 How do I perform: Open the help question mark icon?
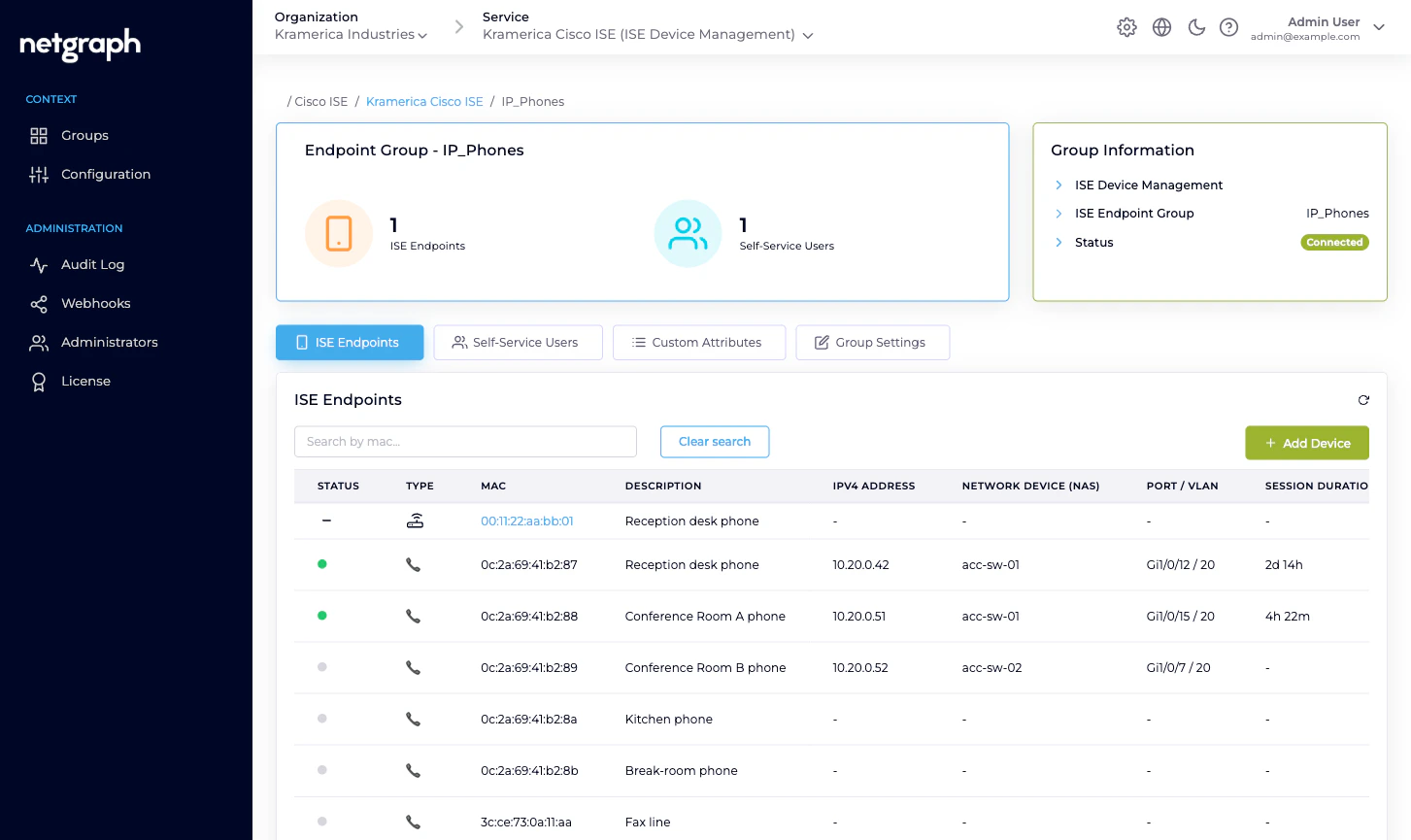1228,27
